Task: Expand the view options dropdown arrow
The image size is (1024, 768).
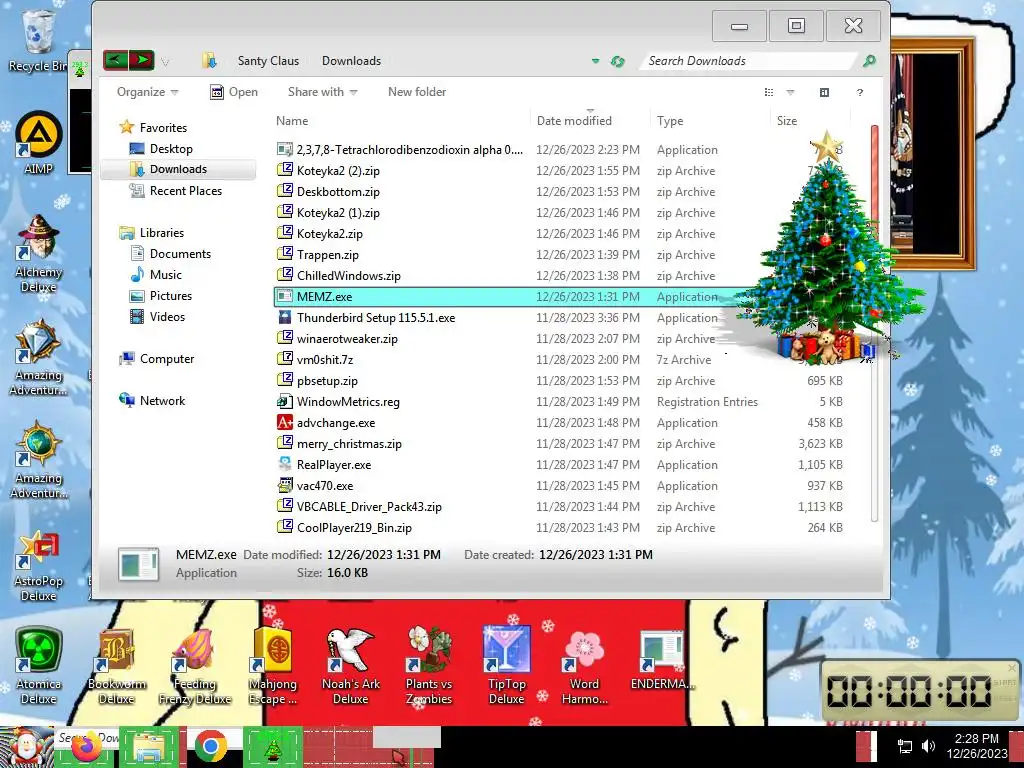Action: click(x=790, y=92)
